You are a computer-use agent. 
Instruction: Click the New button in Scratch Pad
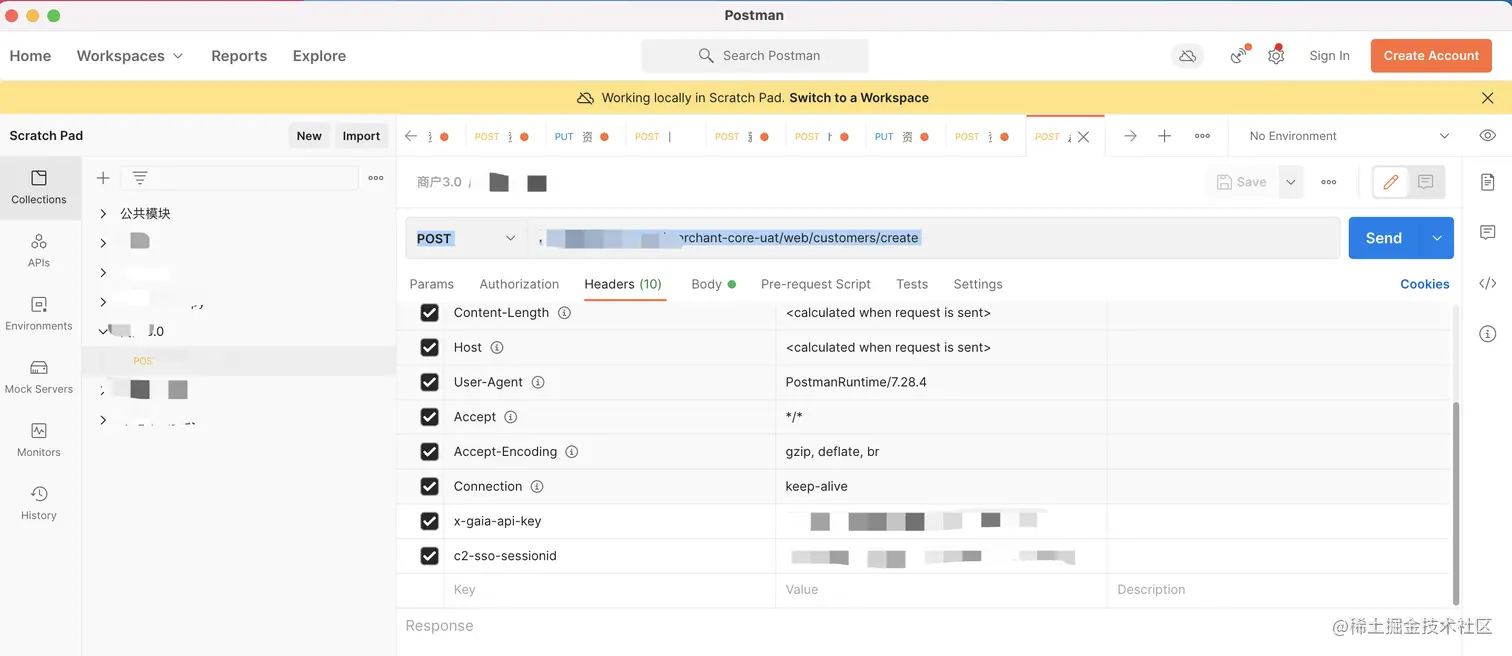point(309,136)
